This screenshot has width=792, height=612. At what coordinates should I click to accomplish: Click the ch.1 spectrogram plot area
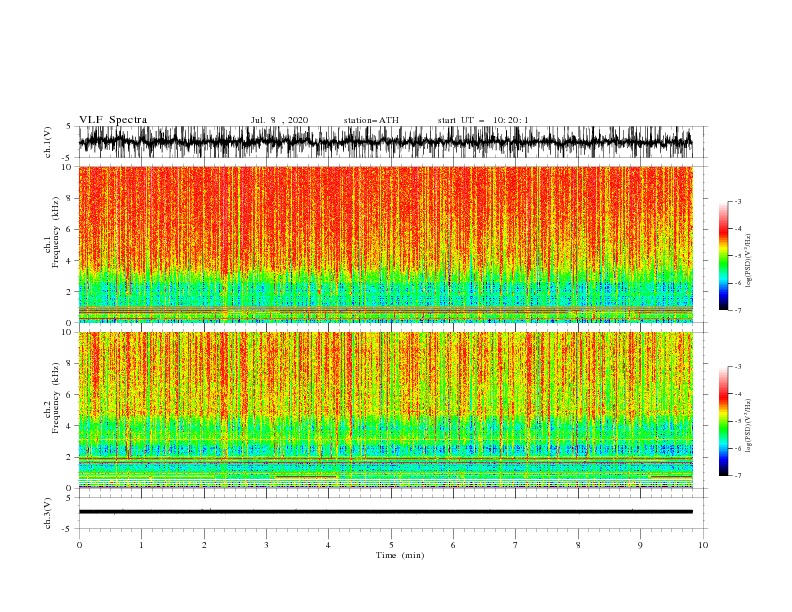coord(385,244)
